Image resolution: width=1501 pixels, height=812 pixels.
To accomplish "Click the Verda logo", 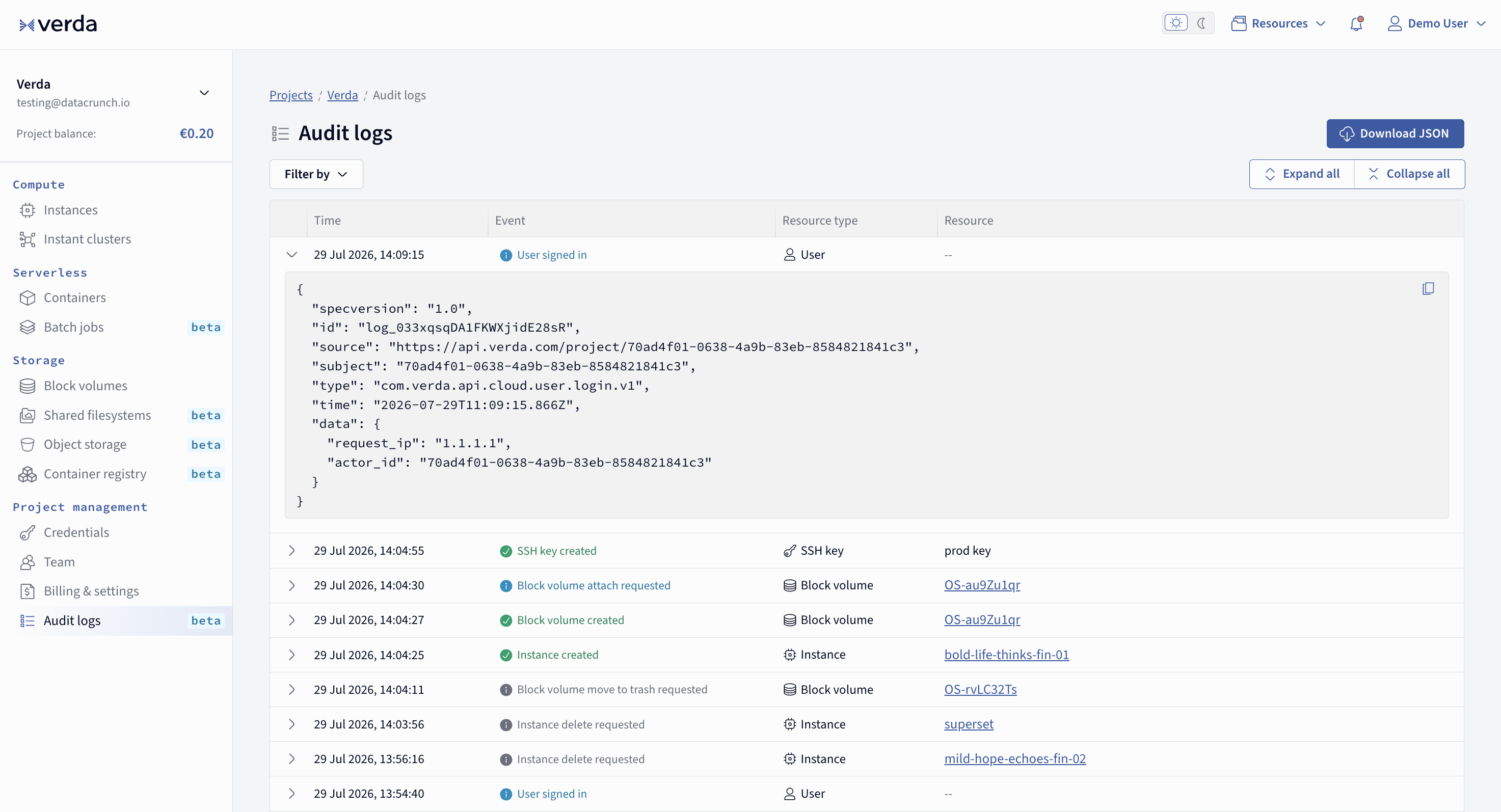I will pyautogui.click(x=58, y=24).
